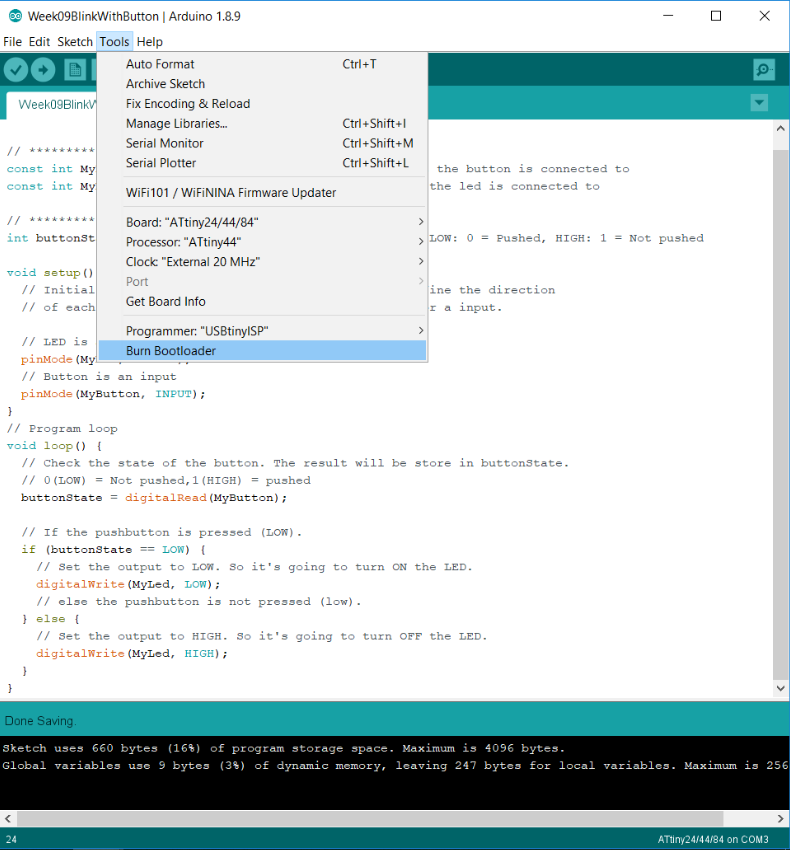Screen dimensions: 791x850
Task: Select Fix Encoding & Reload
Action: [x=262, y=104]
